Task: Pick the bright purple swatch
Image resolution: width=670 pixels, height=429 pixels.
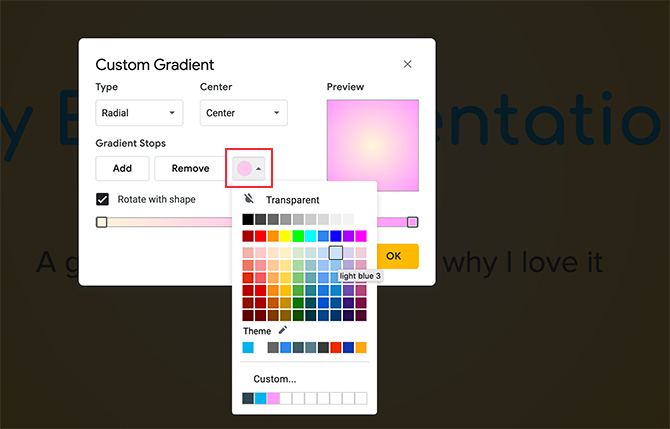Action: pos(348,236)
